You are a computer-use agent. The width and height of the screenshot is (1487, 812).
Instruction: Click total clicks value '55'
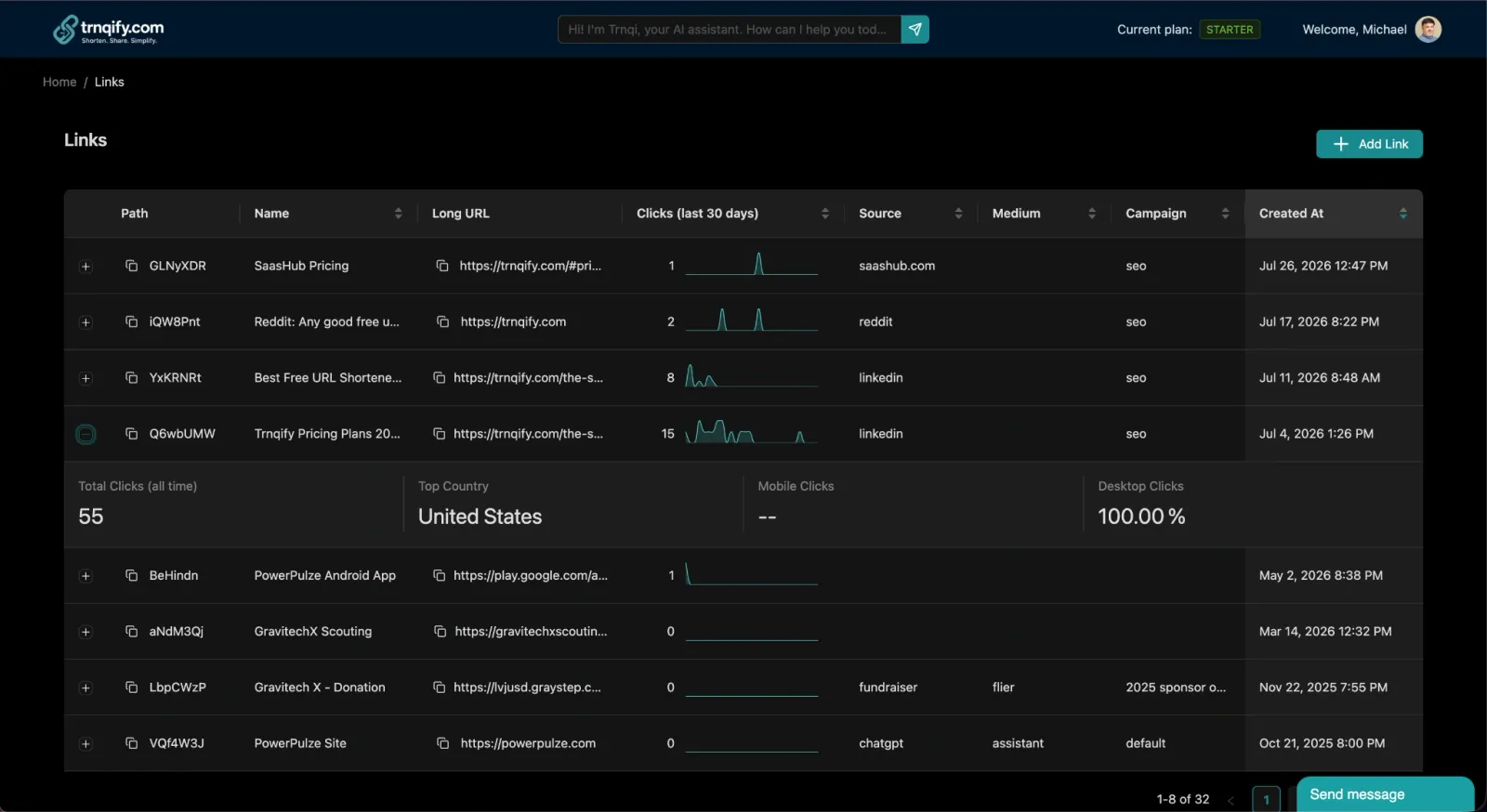point(91,517)
